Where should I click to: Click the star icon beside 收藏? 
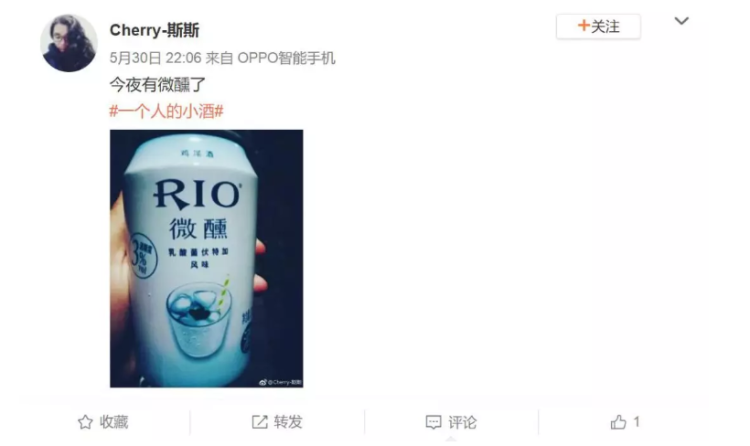85,422
